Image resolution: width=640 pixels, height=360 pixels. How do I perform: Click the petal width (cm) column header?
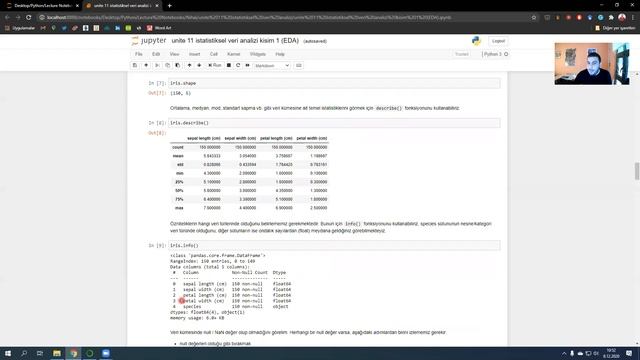[x=312, y=138]
